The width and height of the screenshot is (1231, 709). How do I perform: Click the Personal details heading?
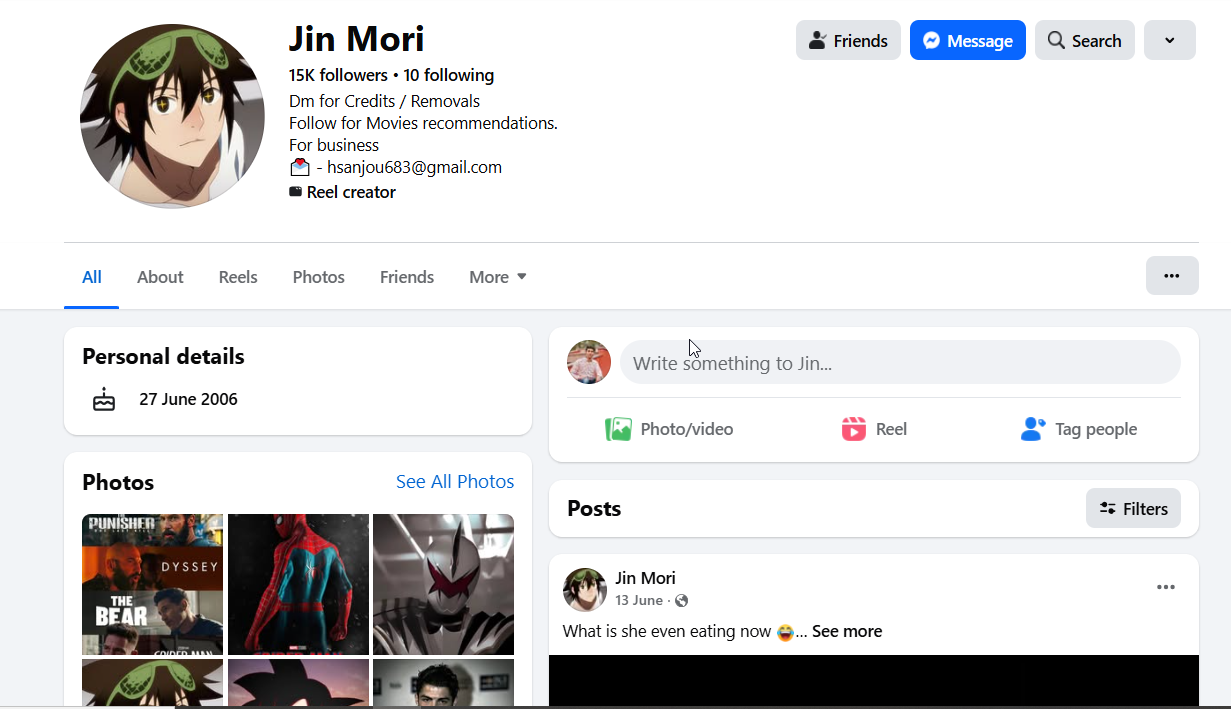[x=163, y=356]
